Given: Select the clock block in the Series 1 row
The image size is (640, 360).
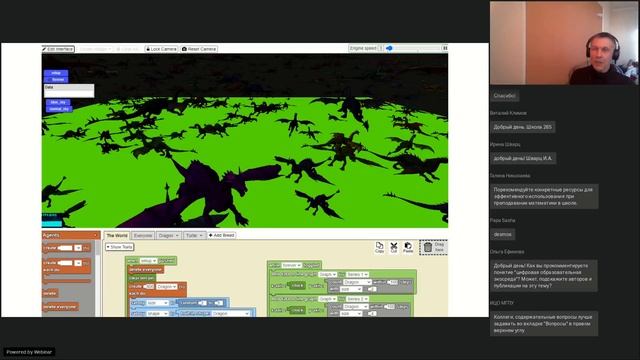Looking at the screenshot, I should pyautogui.click(x=297, y=286).
